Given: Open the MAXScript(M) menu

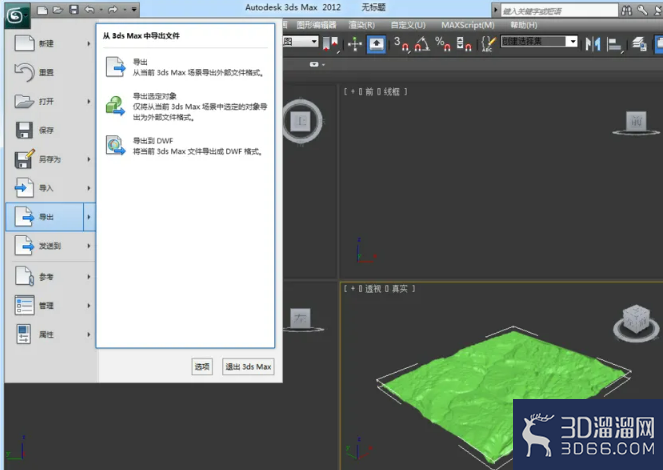Looking at the screenshot, I should click(x=468, y=25).
